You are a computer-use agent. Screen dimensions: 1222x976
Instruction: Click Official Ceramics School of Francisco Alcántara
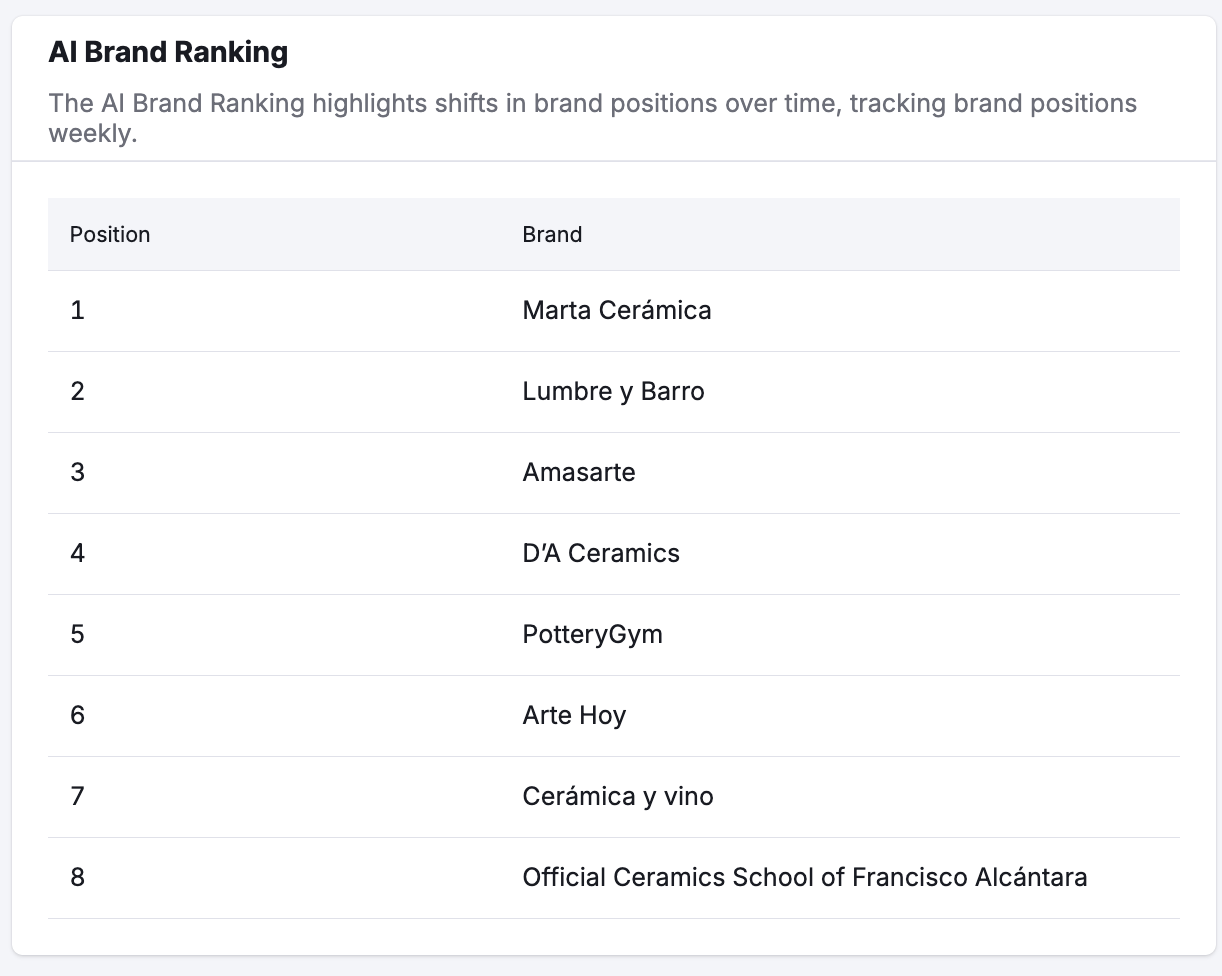click(x=805, y=877)
